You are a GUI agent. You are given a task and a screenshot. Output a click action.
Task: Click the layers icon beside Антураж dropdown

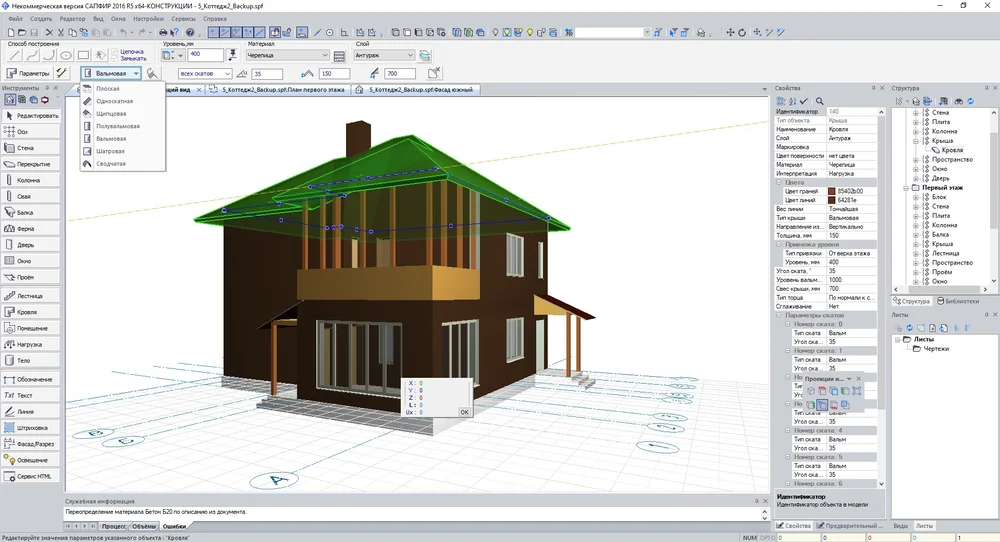click(425, 55)
